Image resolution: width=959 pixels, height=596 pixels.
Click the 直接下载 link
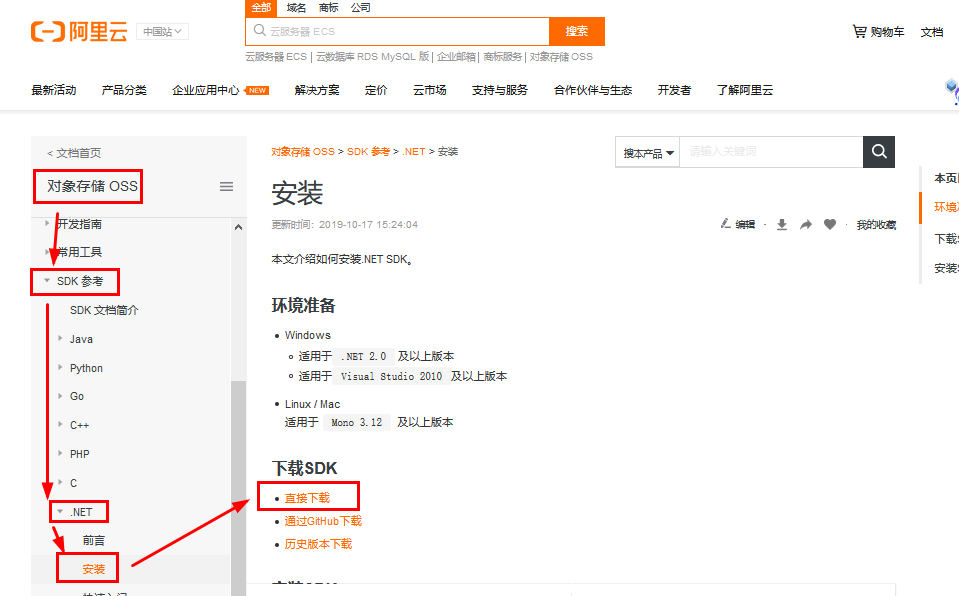(307, 498)
